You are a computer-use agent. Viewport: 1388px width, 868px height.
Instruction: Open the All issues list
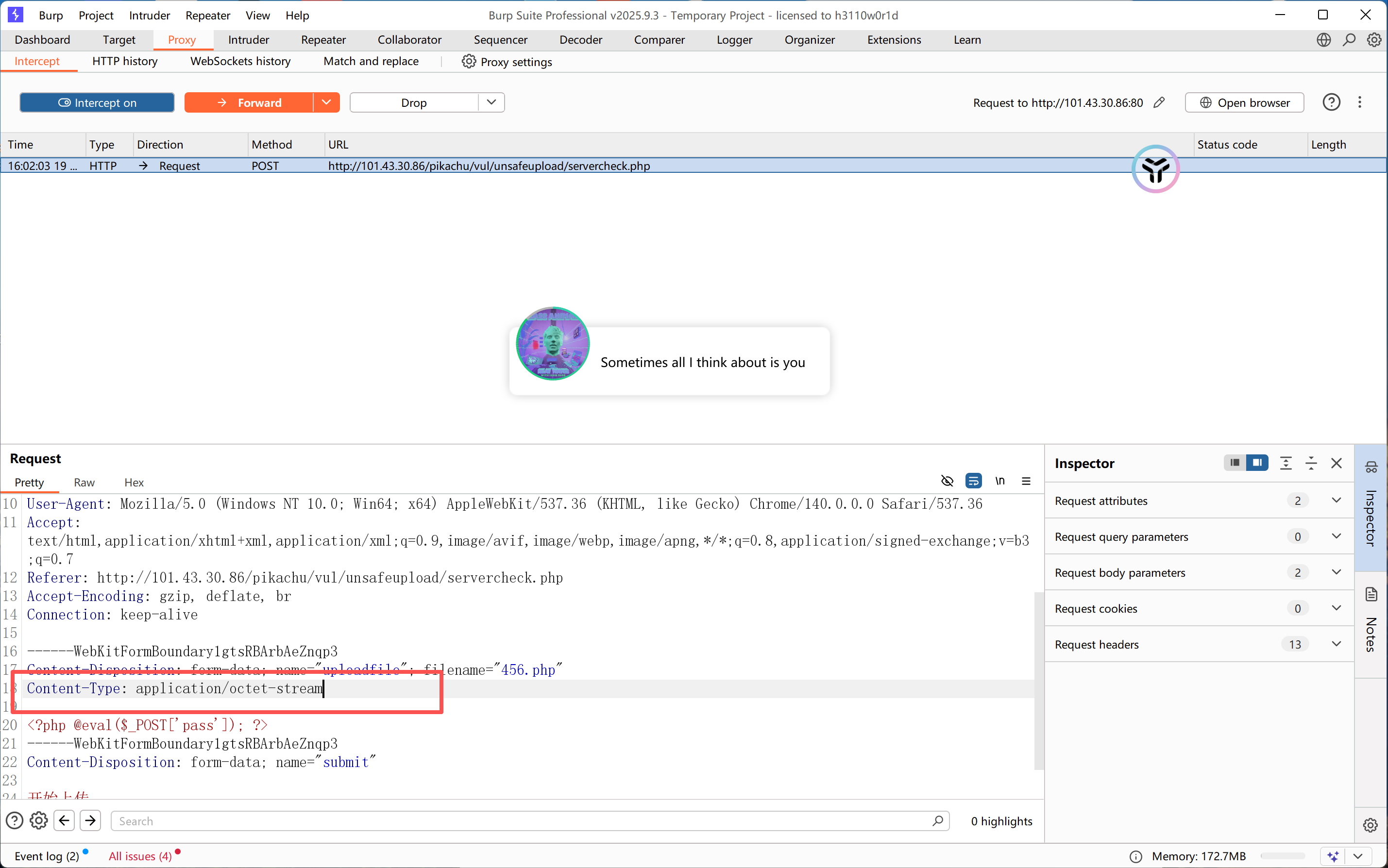140,856
